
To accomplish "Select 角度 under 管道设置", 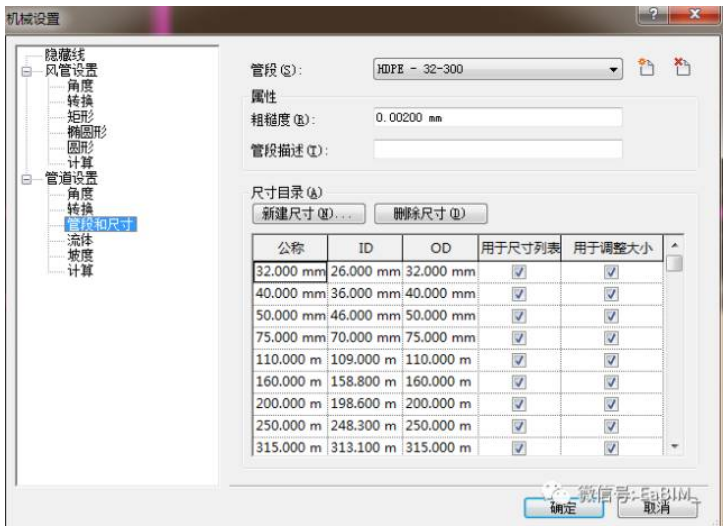I will [80, 193].
